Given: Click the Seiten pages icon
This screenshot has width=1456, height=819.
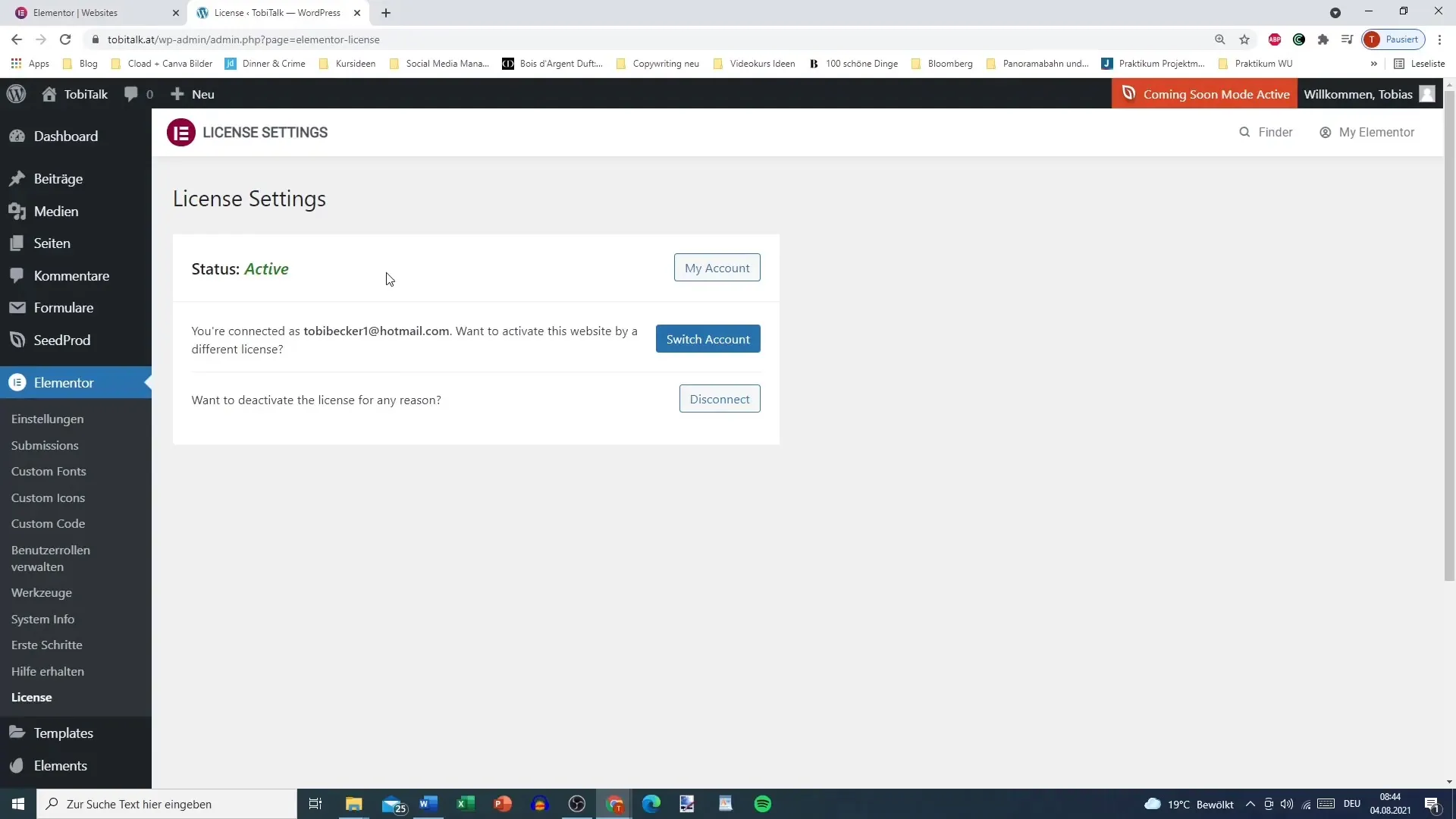Looking at the screenshot, I should (x=18, y=243).
